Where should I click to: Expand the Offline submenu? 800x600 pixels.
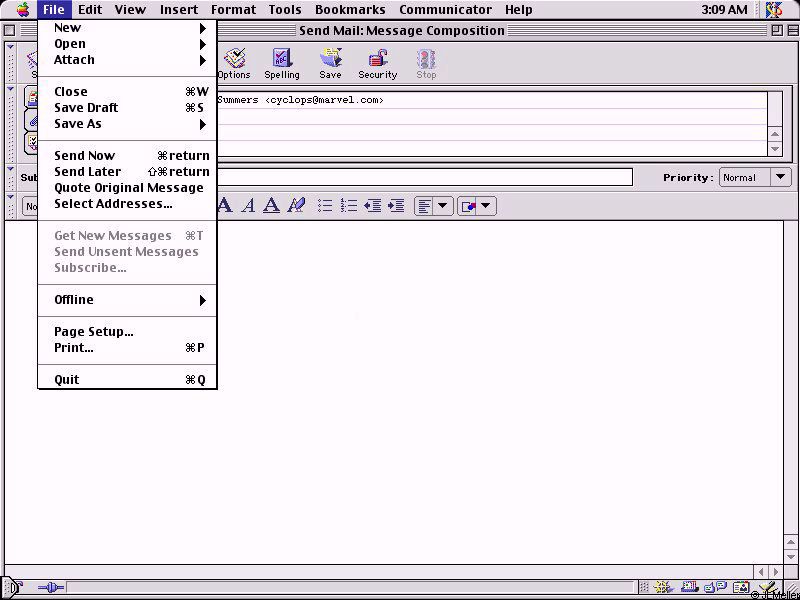coord(128,300)
